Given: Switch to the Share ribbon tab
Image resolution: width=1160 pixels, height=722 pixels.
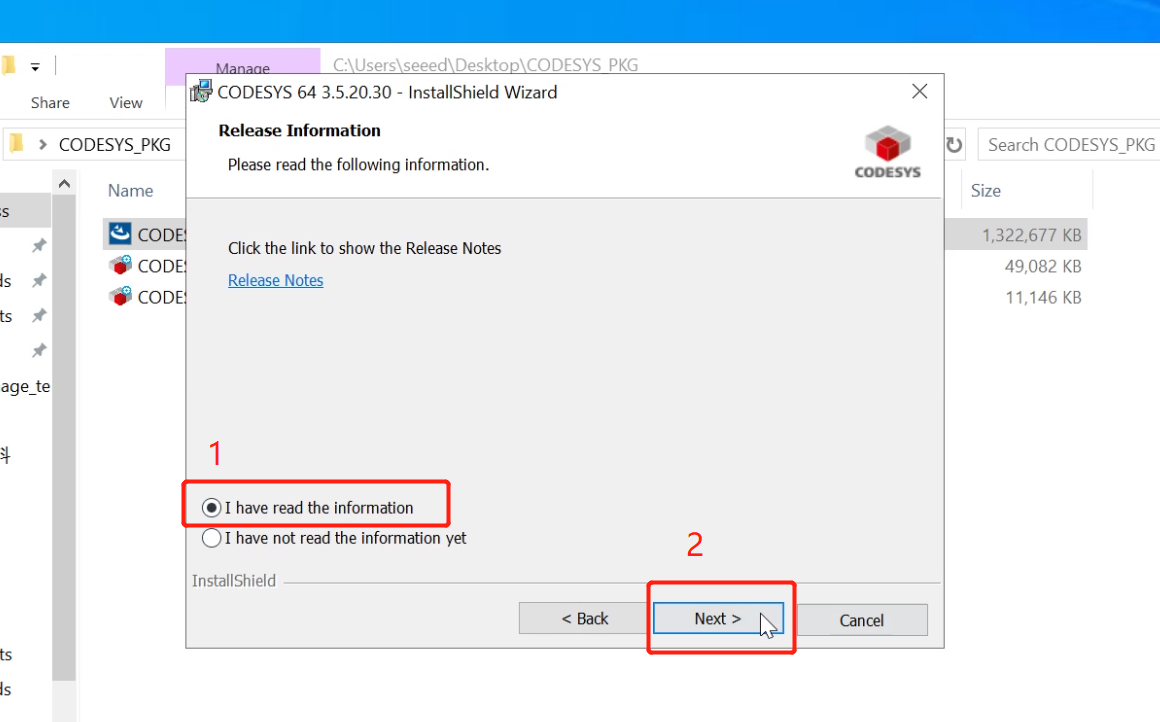Looking at the screenshot, I should point(50,103).
